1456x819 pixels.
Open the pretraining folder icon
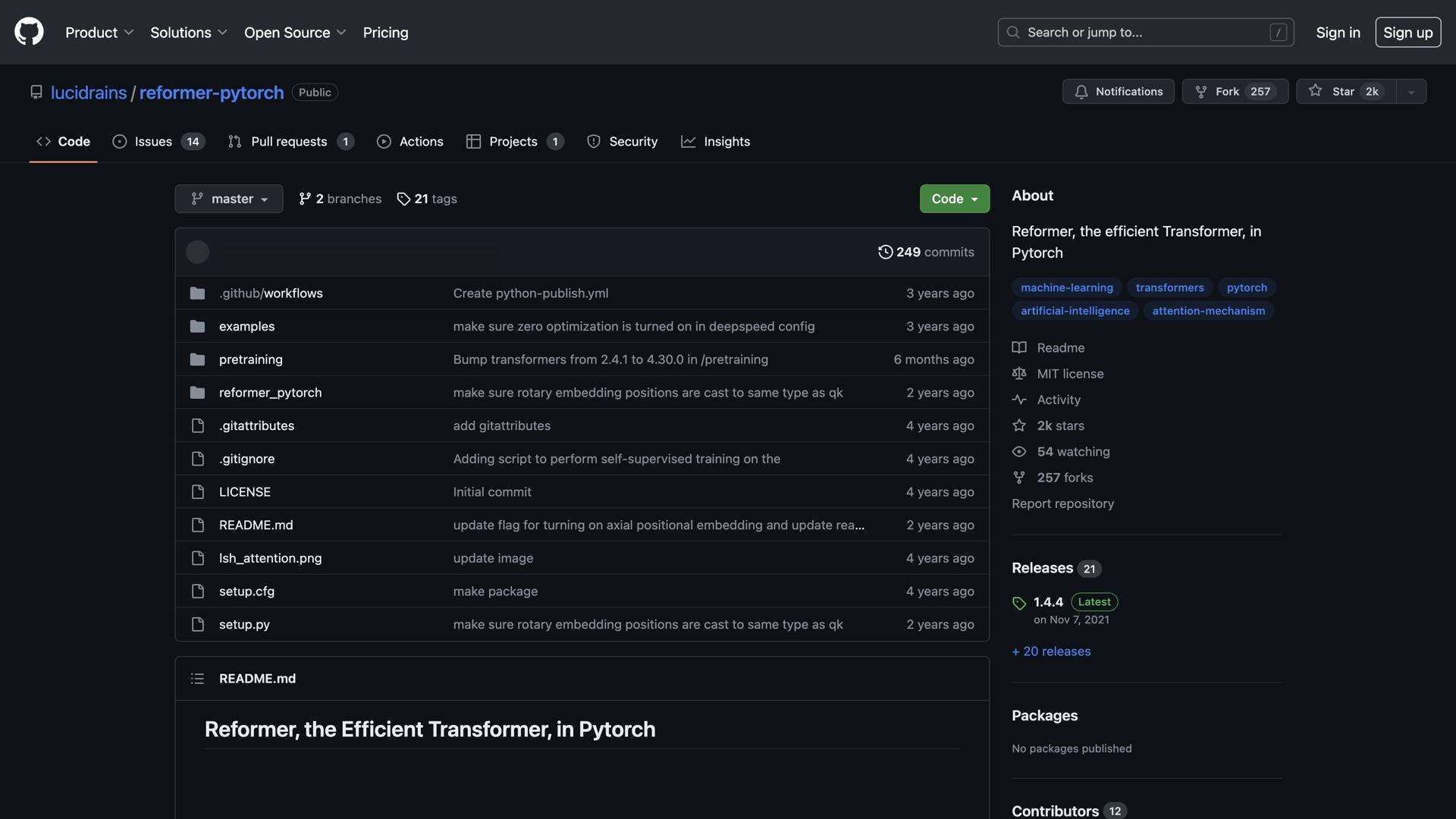coord(197,359)
